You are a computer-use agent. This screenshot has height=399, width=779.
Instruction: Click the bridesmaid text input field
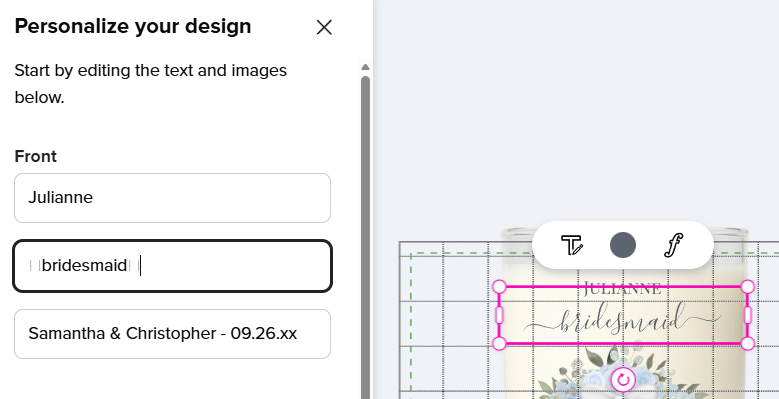tap(172, 266)
